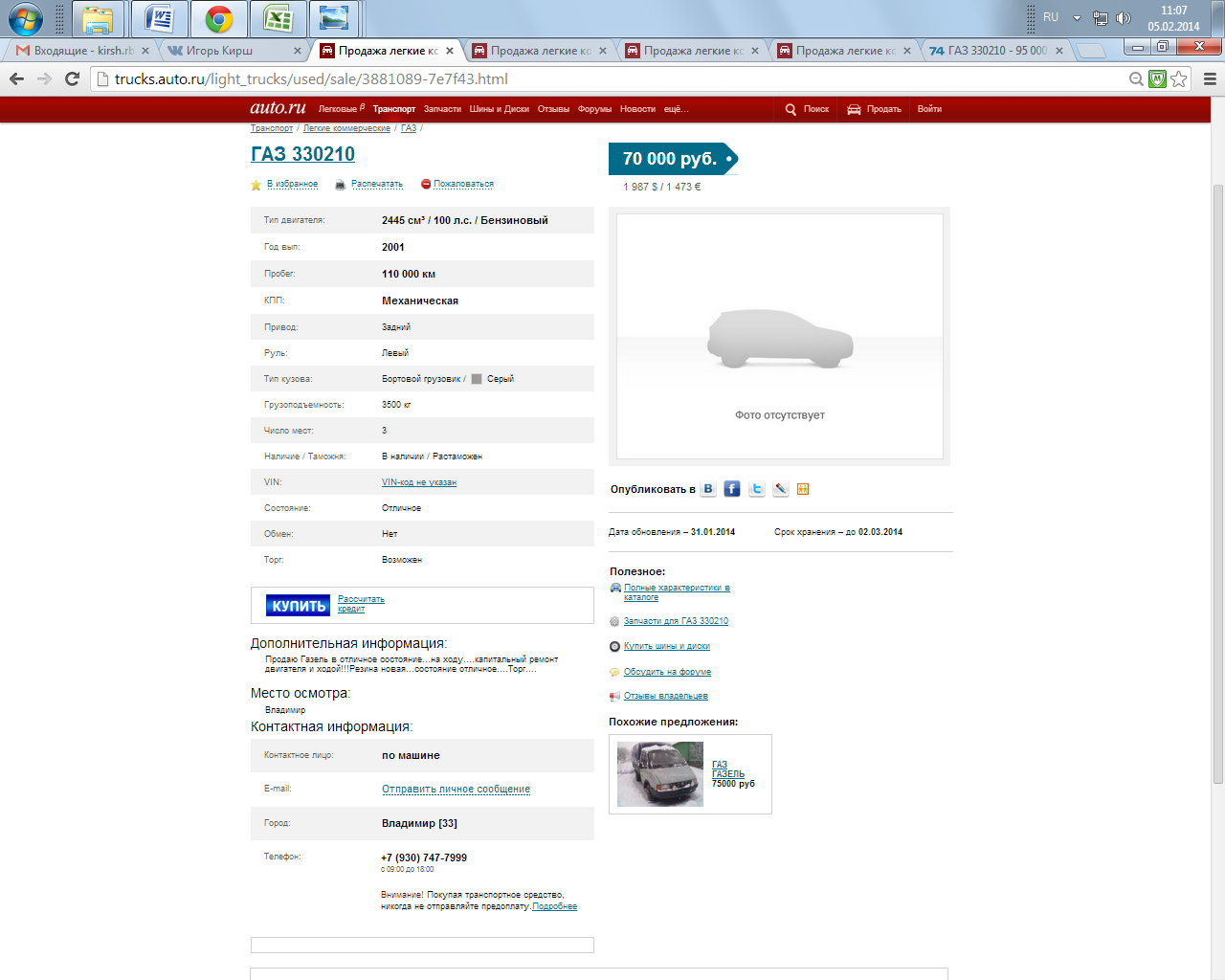1225x980 pixels.
Task: Go back in browser history
Action: [x=16, y=78]
